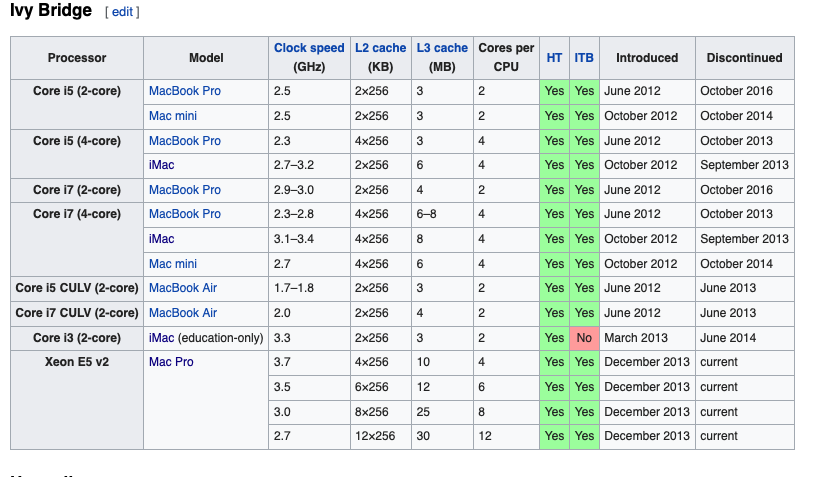
Task: Open MacBook Pro link in Core i5 (2-core) row
Action: pos(185,91)
